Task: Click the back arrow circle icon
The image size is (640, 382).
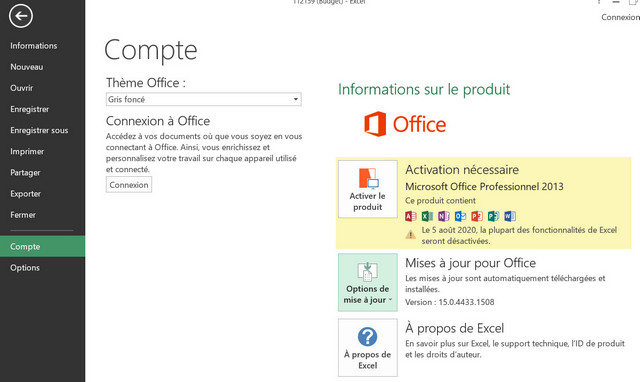Action: click(21, 16)
